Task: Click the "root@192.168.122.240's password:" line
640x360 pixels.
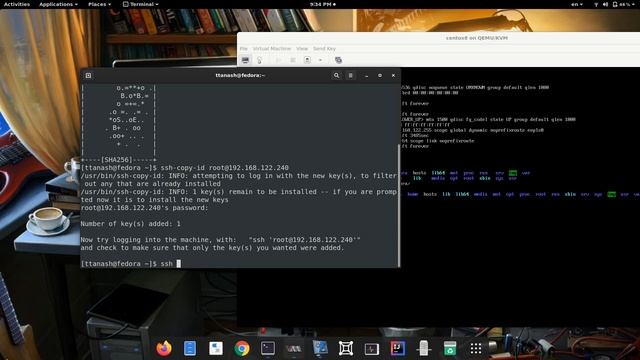Action: (144, 208)
